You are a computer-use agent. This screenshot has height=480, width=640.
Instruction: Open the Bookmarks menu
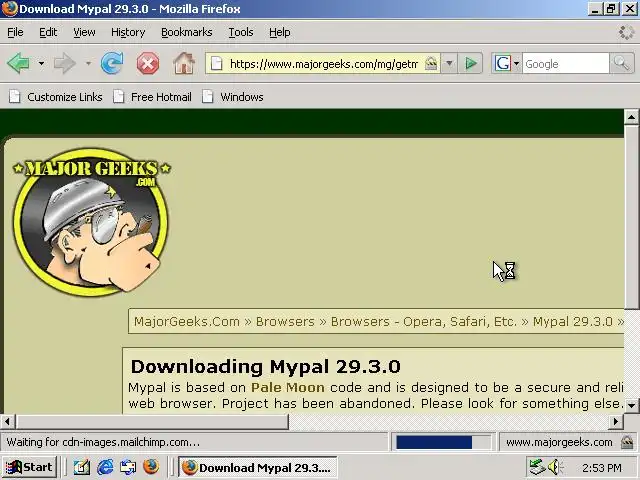pyautogui.click(x=187, y=32)
